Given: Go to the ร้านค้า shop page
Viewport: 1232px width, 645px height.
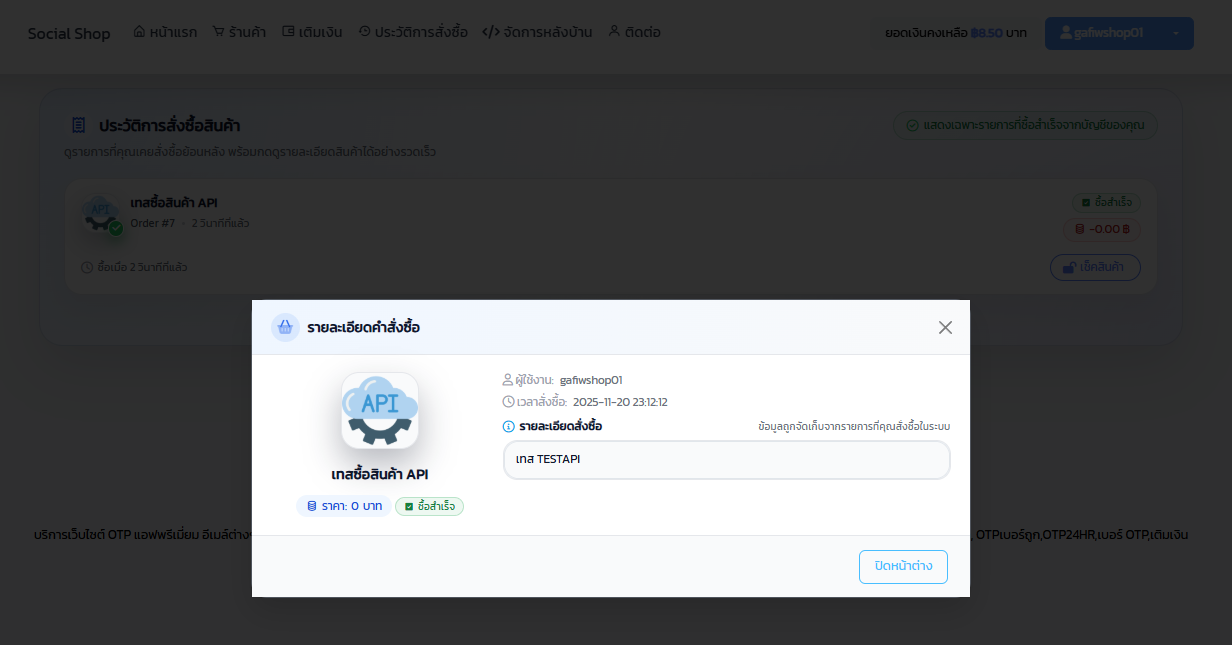Looking at the screenshot, I should (239, 32).
